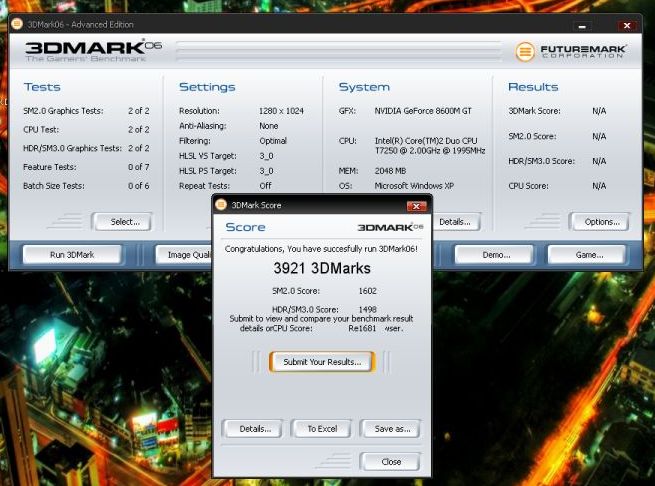Click the CPU value Intel Core 2 Duo T7250
The height and width of the screenshot is (486, 655).
(x=430, y=145)
